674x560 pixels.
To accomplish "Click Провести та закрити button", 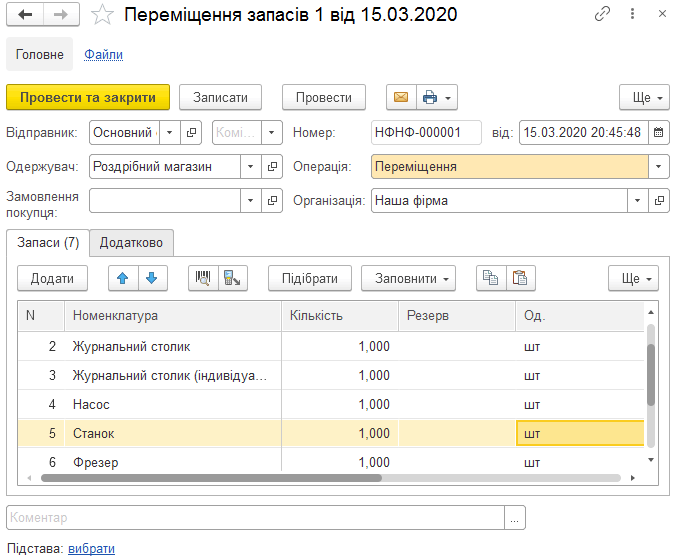I will 88,98.
